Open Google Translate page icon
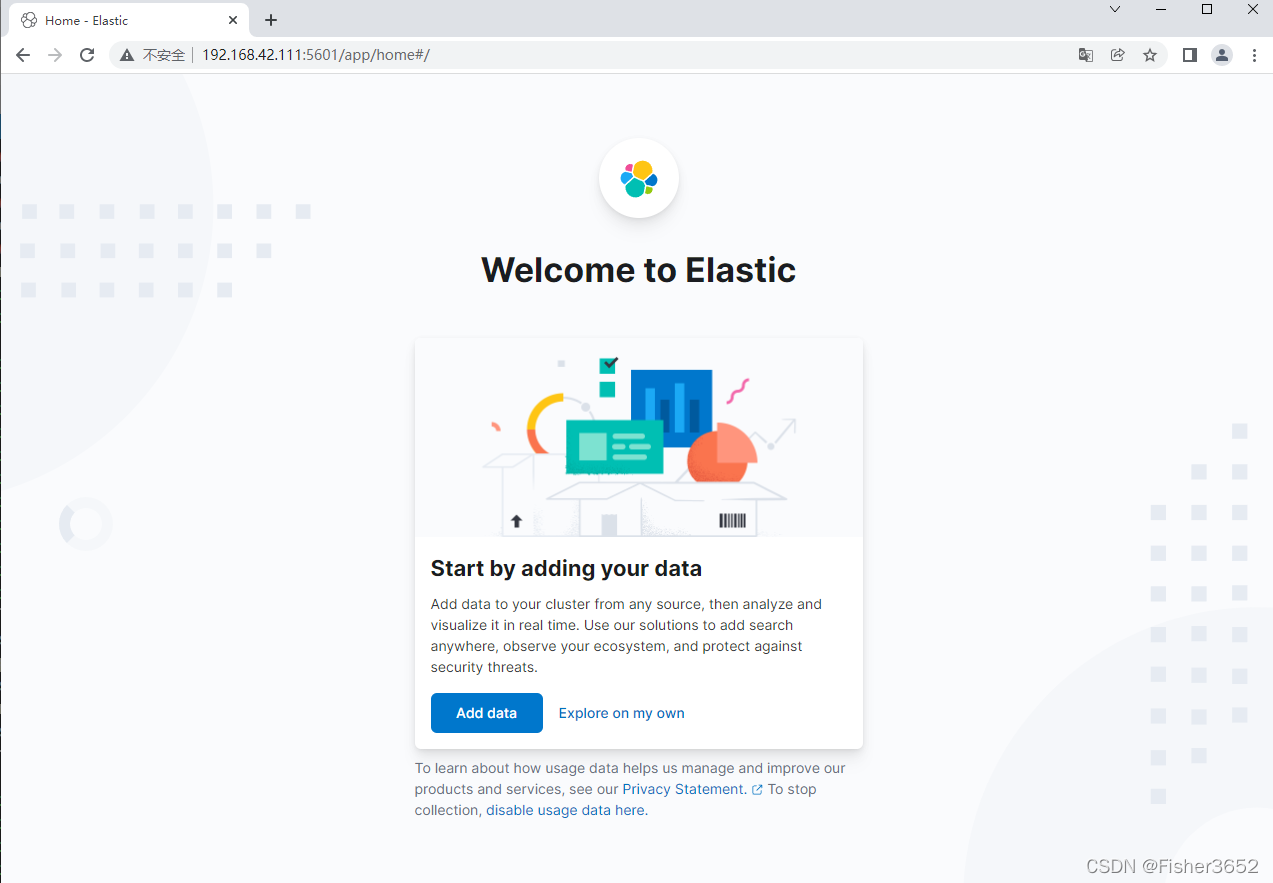 1086,55
